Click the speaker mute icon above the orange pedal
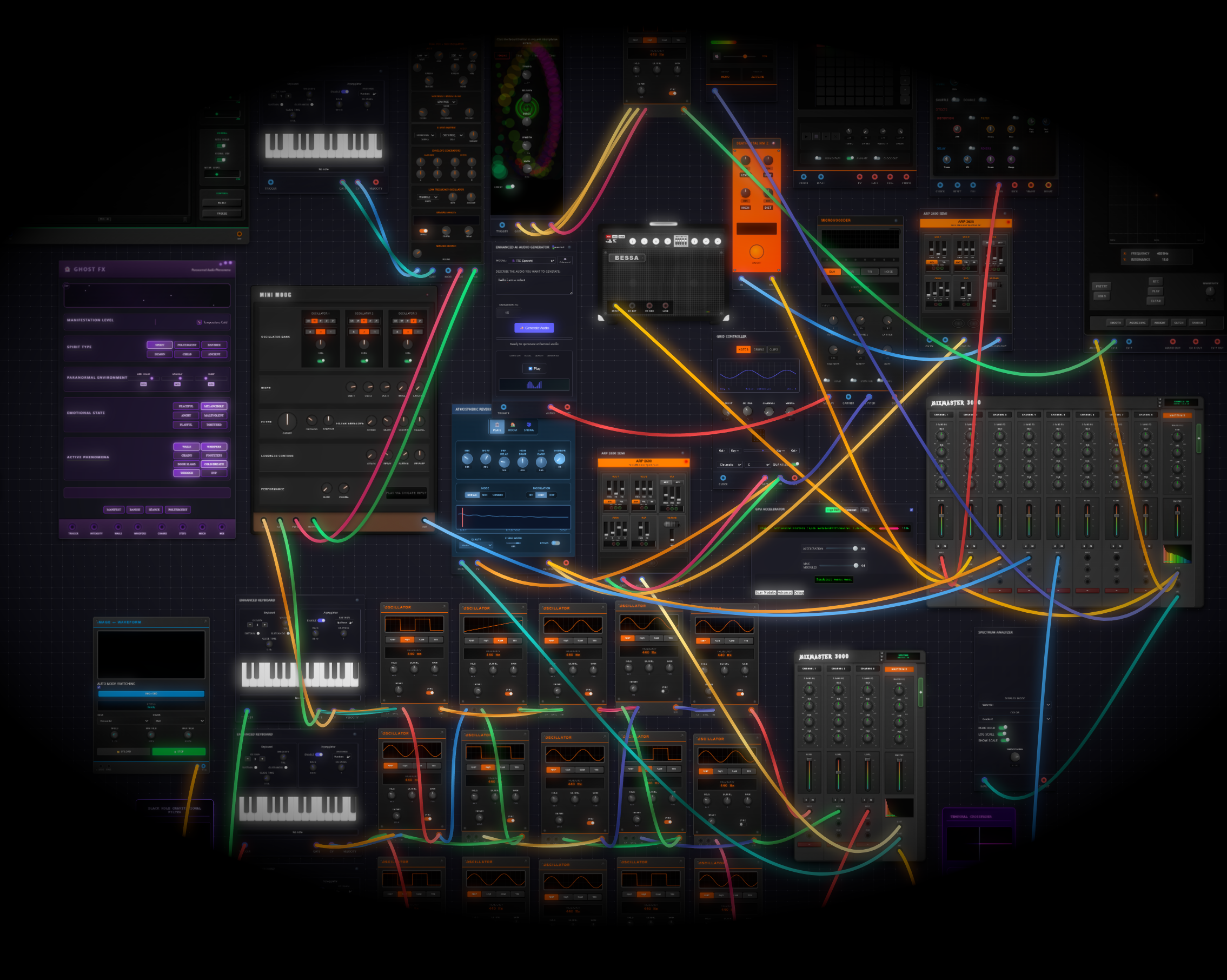Screen dimensions: 1227x980 point(717,56)
